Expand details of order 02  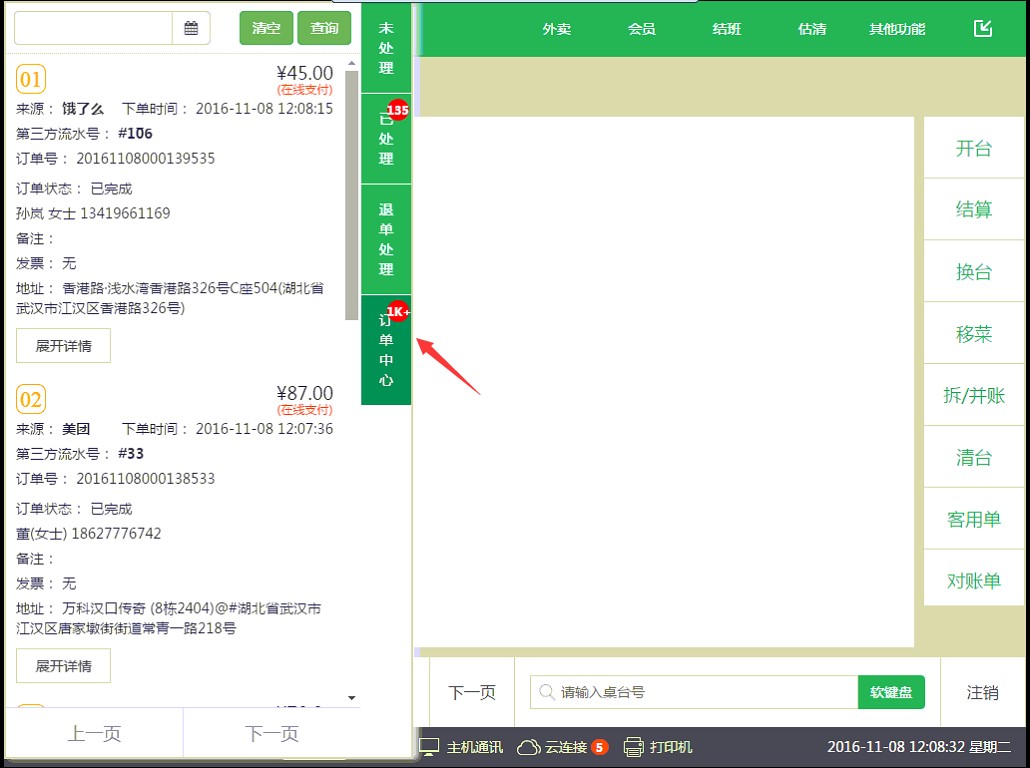[x=63, y=666]
